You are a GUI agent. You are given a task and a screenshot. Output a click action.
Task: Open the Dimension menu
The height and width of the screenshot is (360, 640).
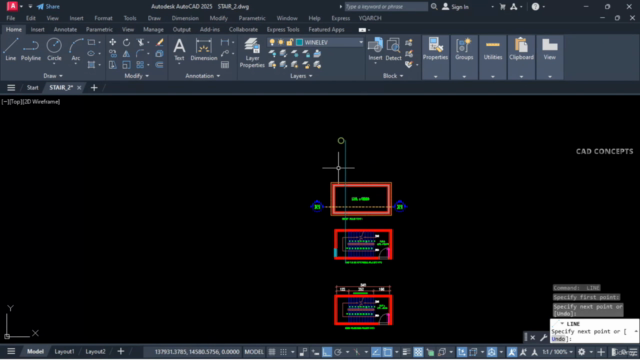point(185,18)
